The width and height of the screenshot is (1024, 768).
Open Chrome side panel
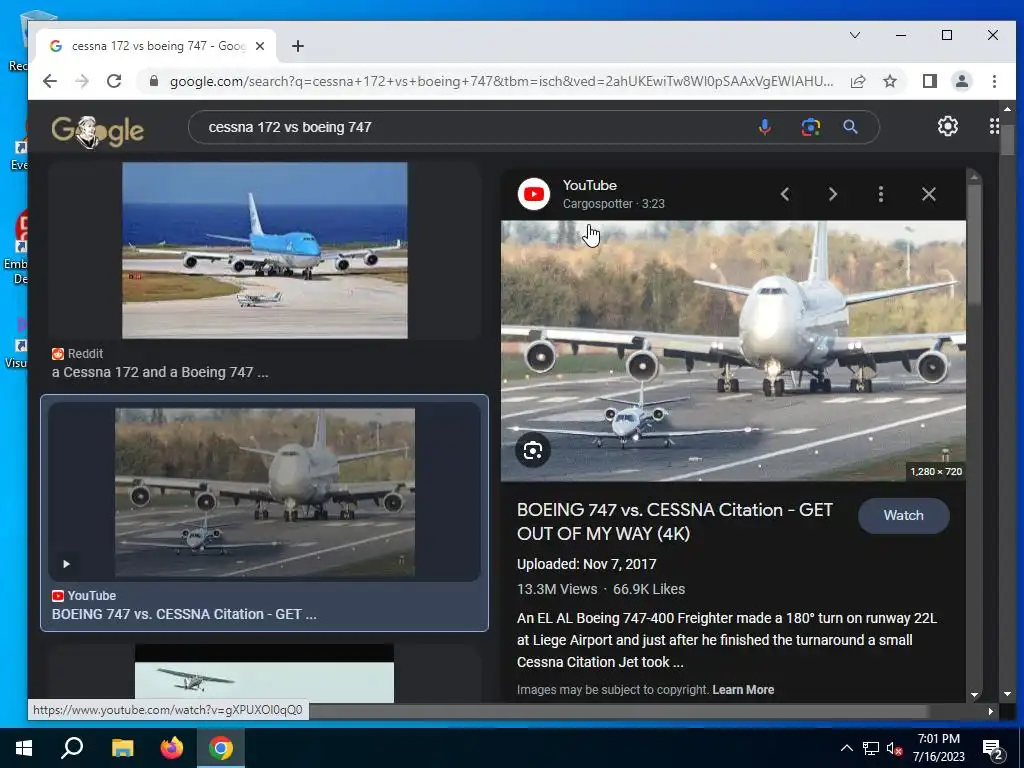(929, 81)
